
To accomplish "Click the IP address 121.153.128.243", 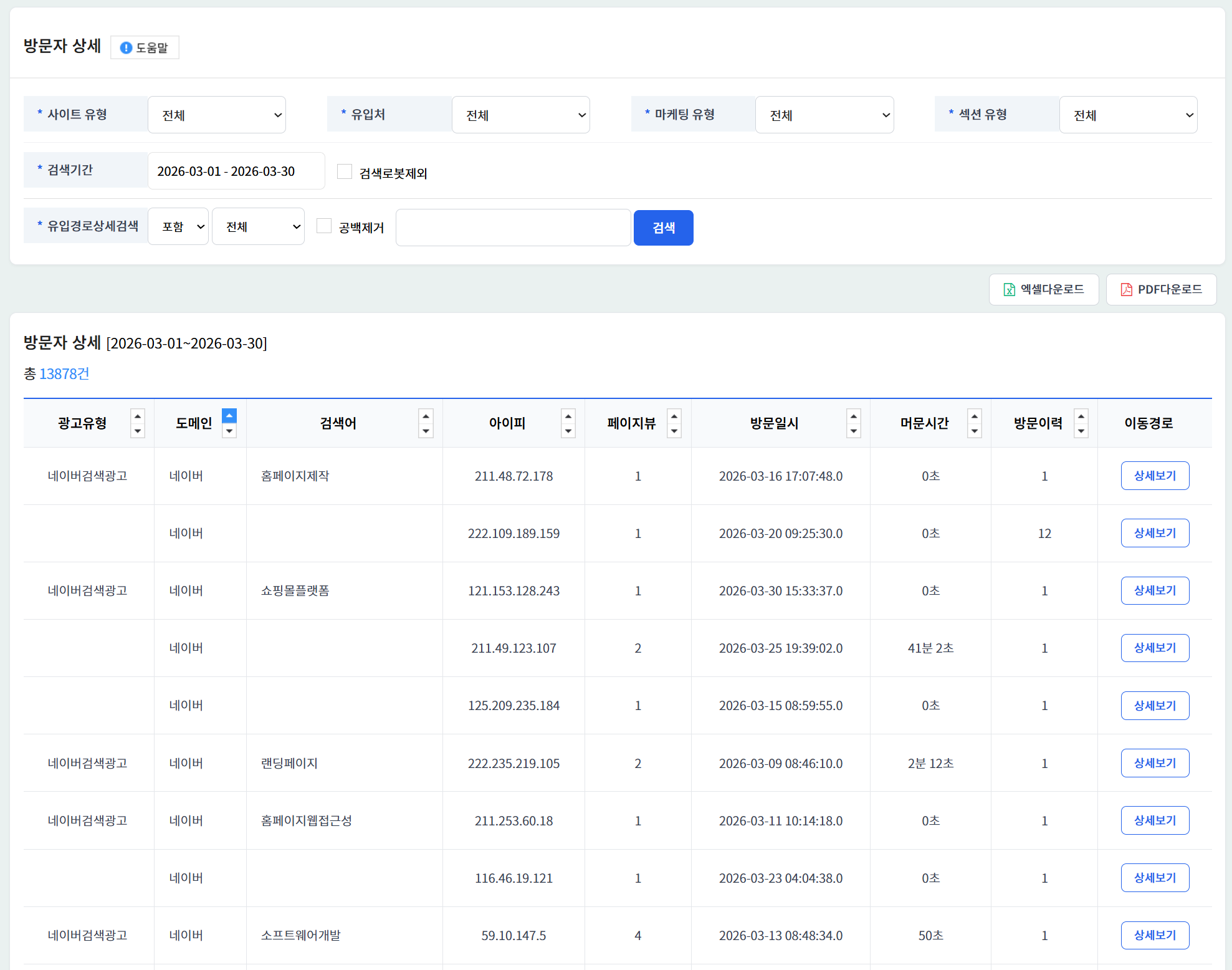I will click(x=514, y=591).
